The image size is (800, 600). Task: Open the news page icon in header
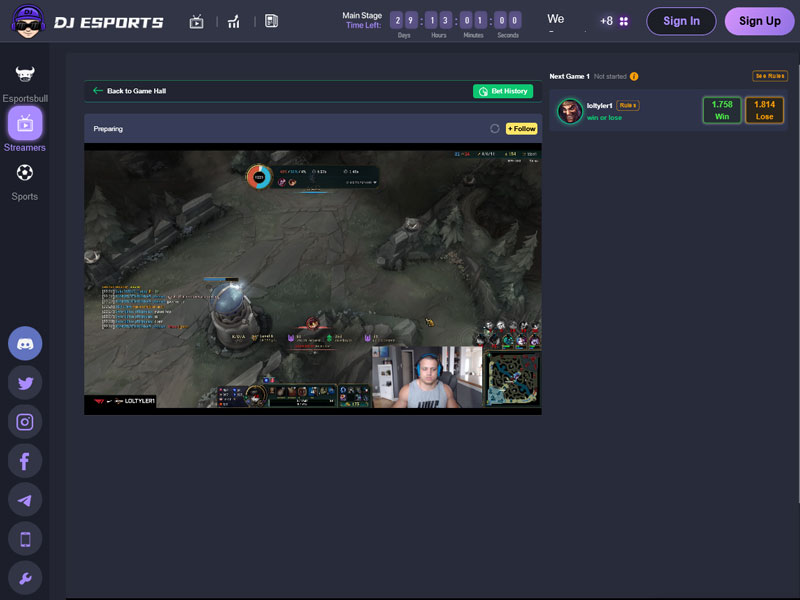coord(271,21)
